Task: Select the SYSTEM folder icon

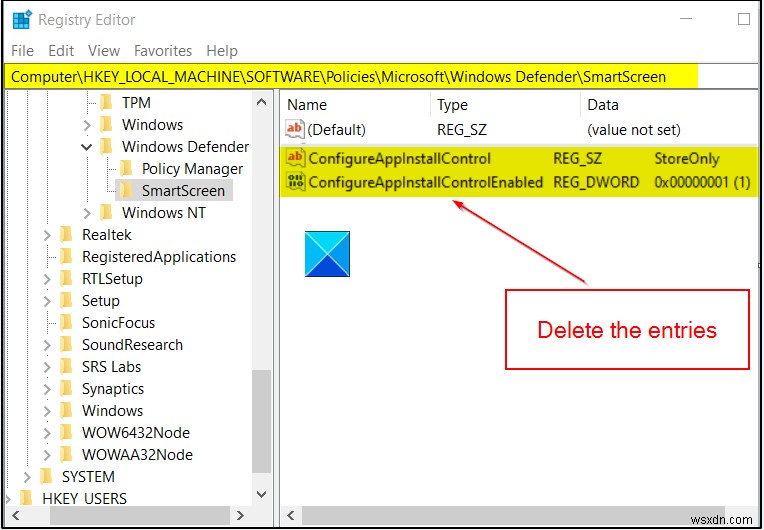Action: click(46, 476)
